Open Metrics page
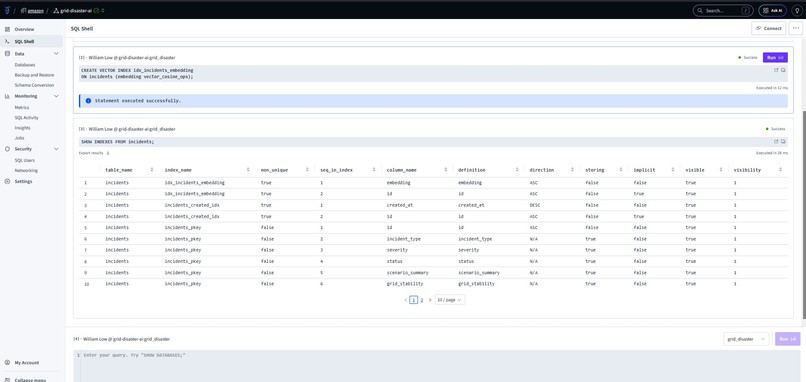Screen dimensions: 806x382 click(22, 107)
